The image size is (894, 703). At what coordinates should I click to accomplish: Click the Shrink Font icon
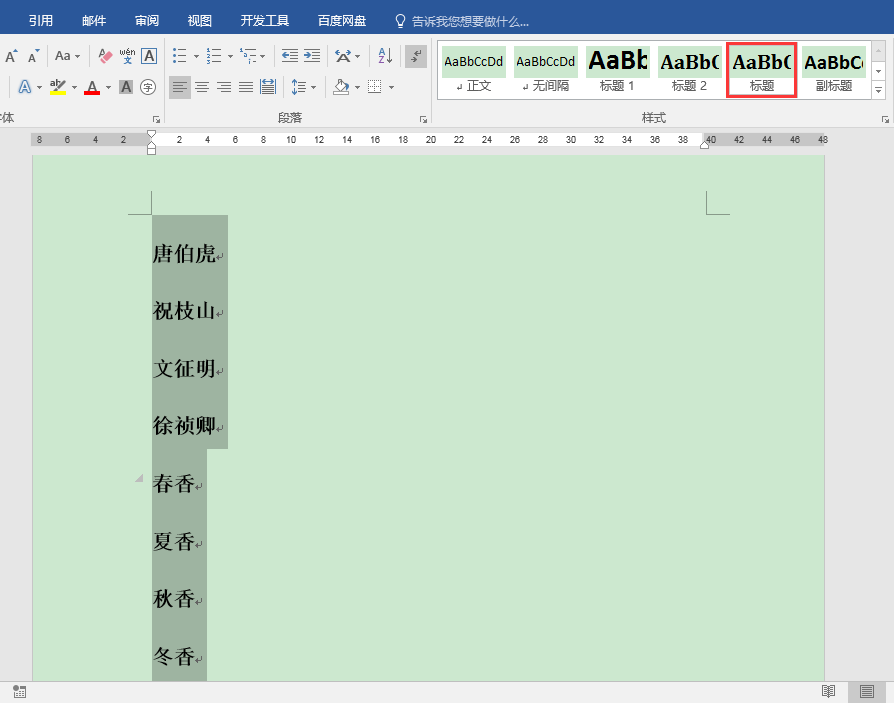coord(34,56)
